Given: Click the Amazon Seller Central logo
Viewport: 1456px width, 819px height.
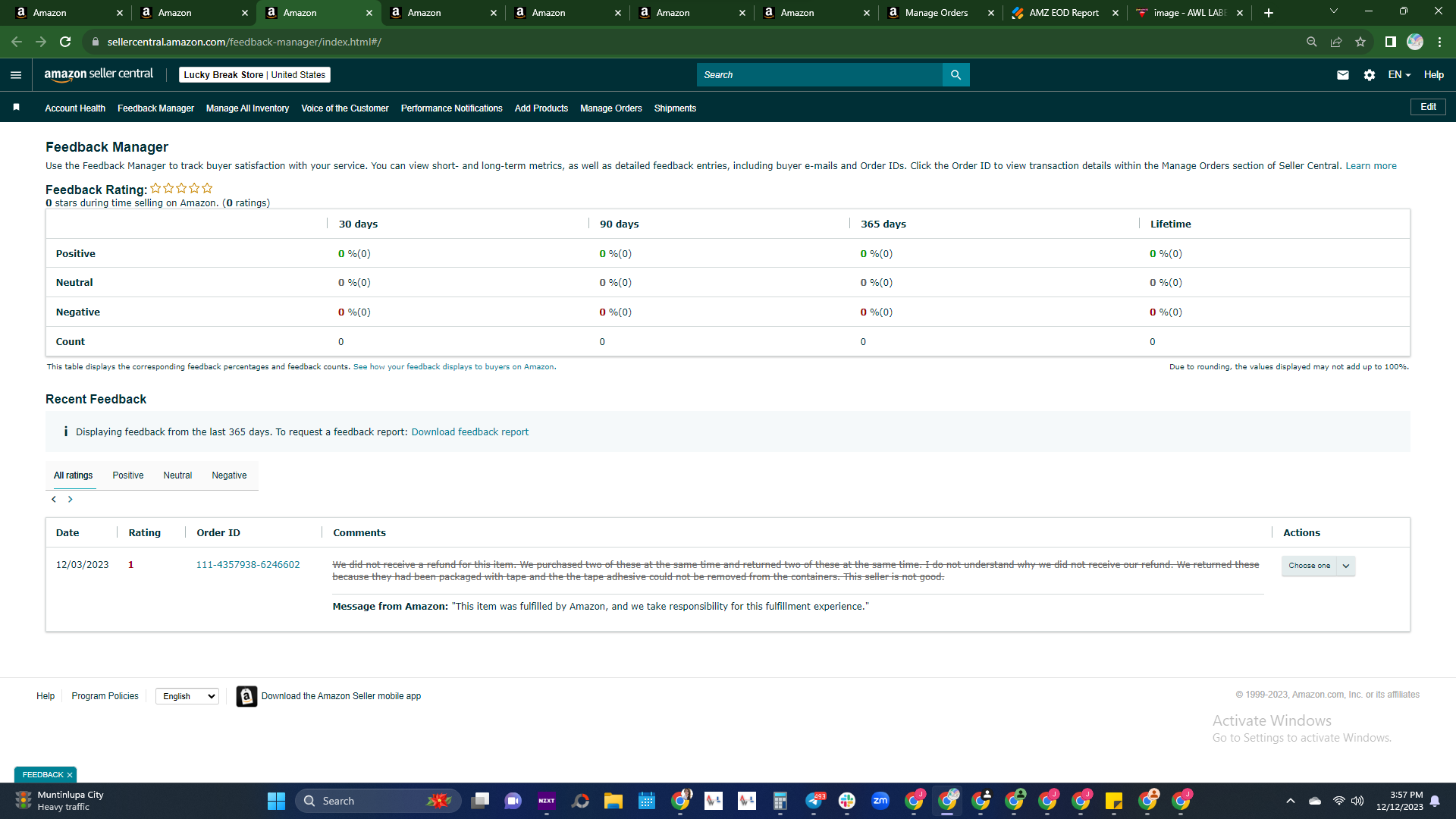Looking at the screenshot, I should point(99,74).
